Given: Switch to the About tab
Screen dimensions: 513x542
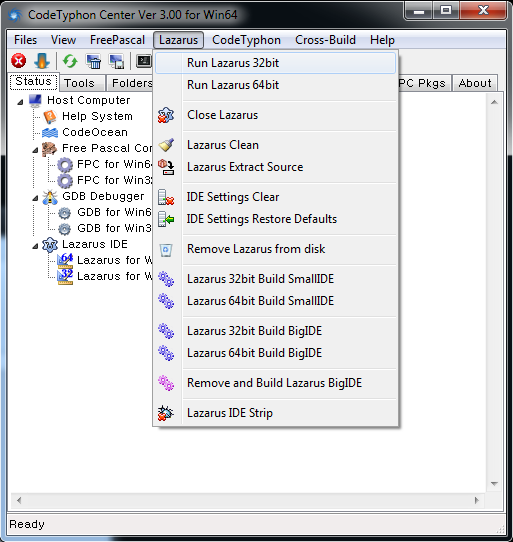Looking at the screenshot, I should (x=475, y=83).
